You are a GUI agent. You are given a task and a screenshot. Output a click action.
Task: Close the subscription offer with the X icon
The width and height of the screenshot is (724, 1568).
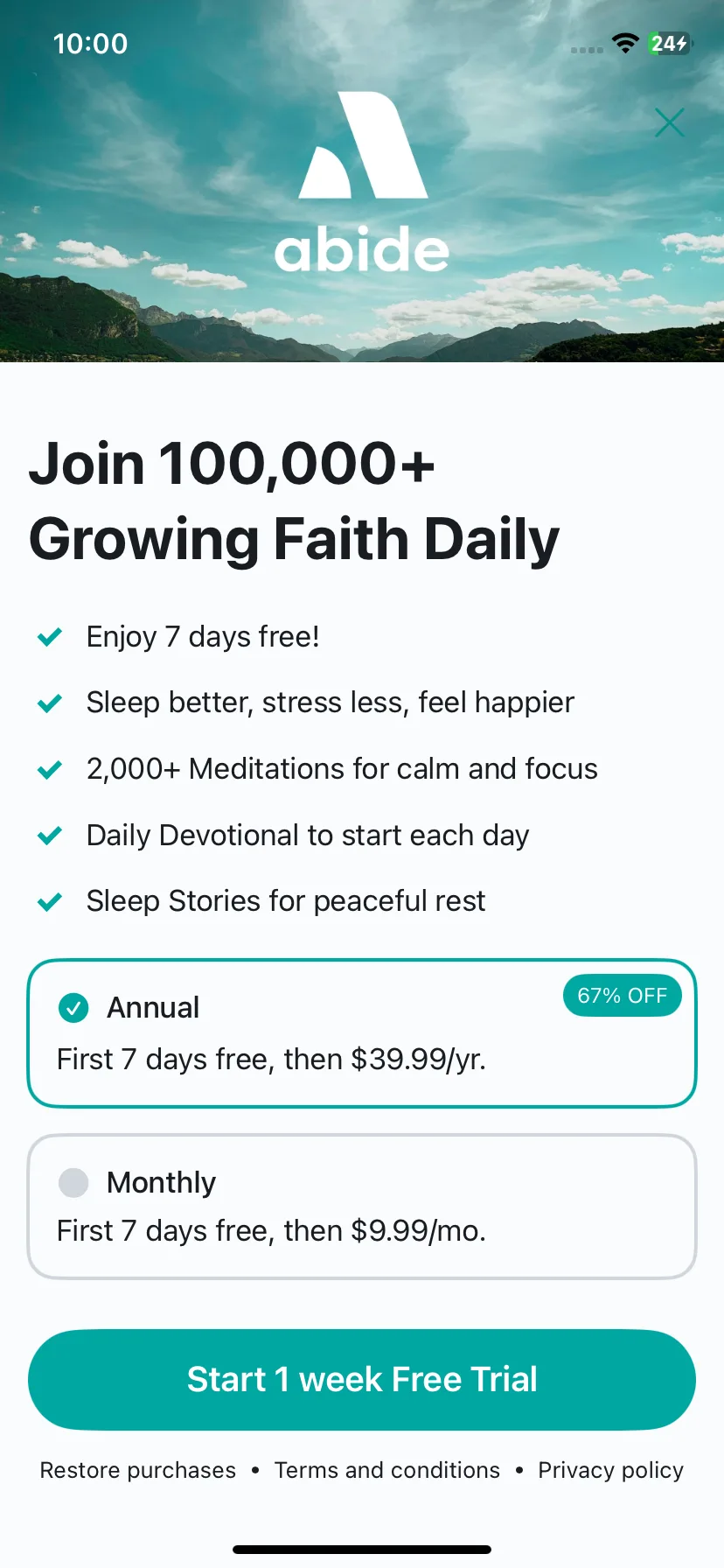pos(670,122)
